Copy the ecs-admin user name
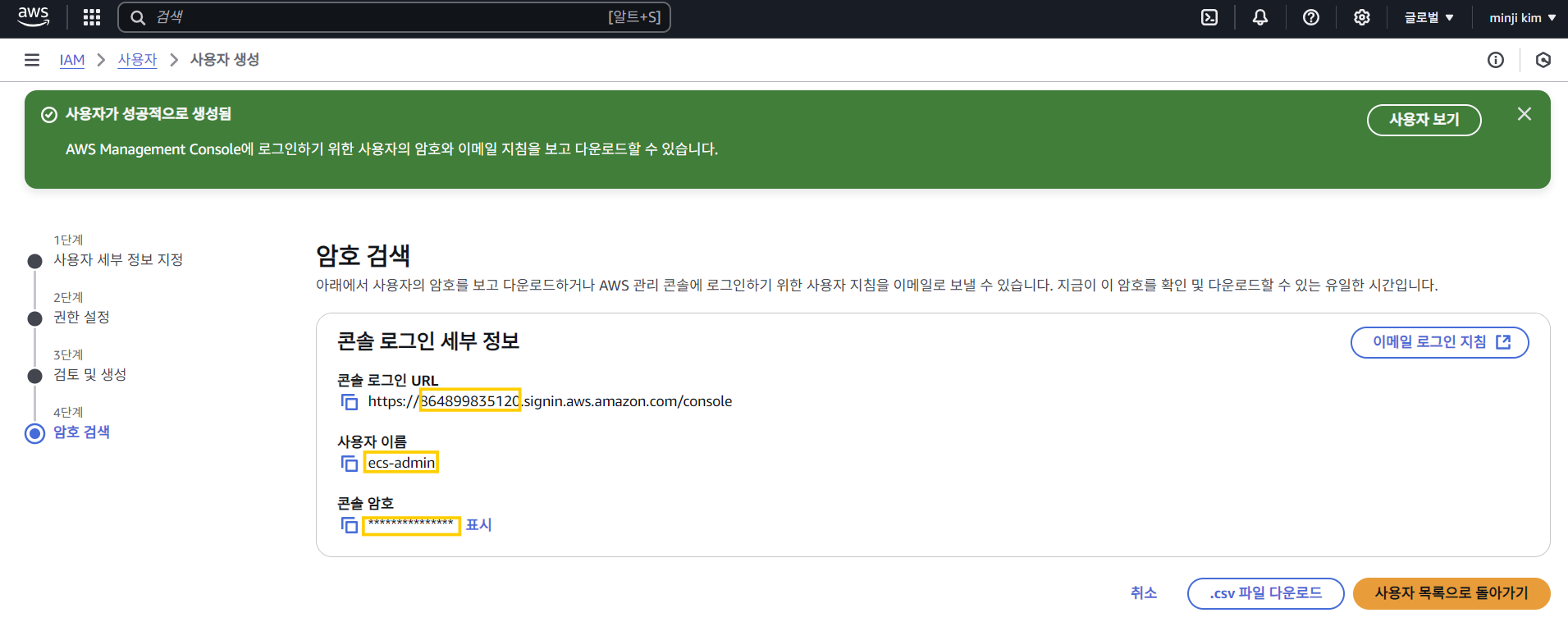 350,464
